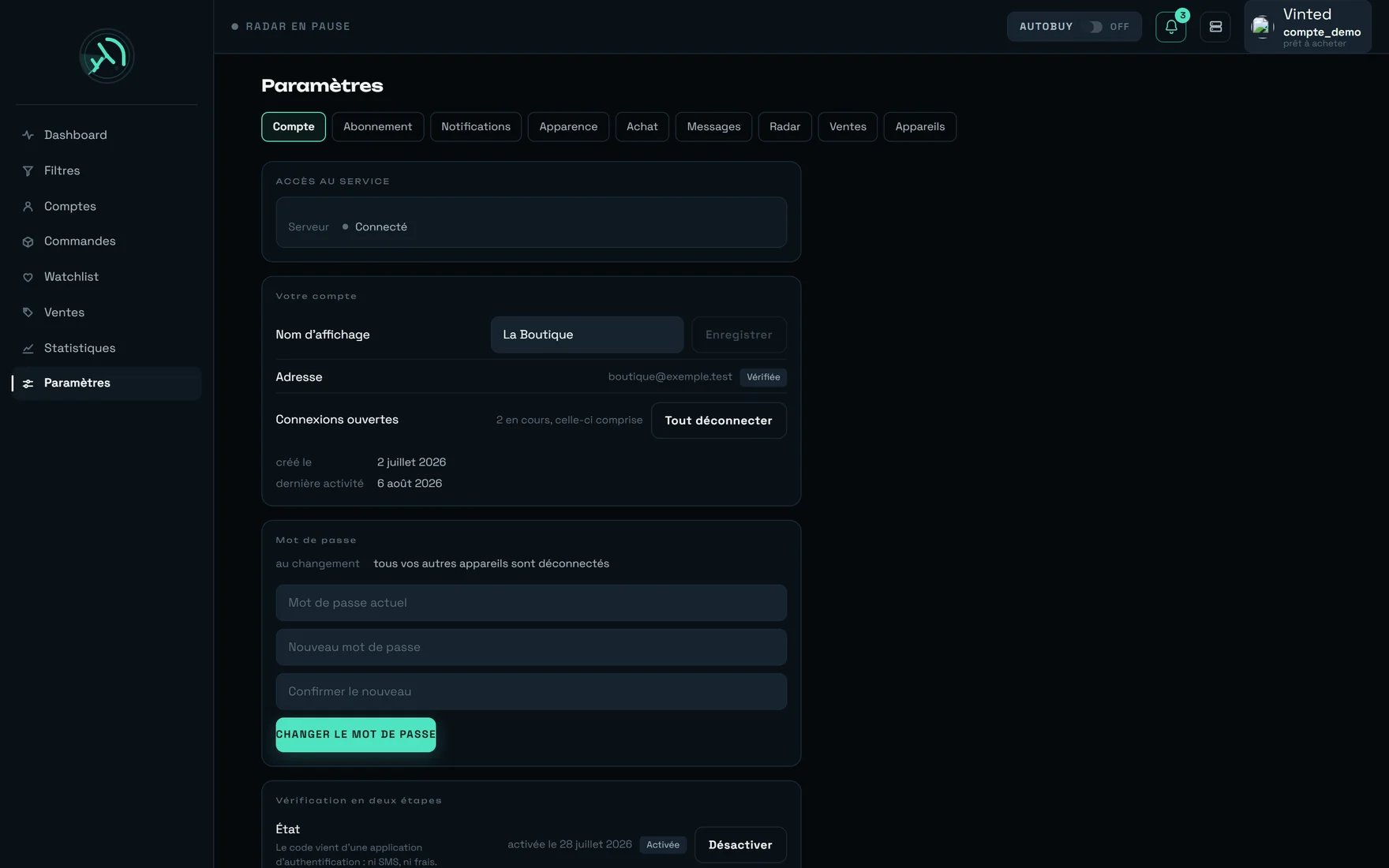
Task: Focus the Nom d'affichage field
Action: click(x=587, y=335)
